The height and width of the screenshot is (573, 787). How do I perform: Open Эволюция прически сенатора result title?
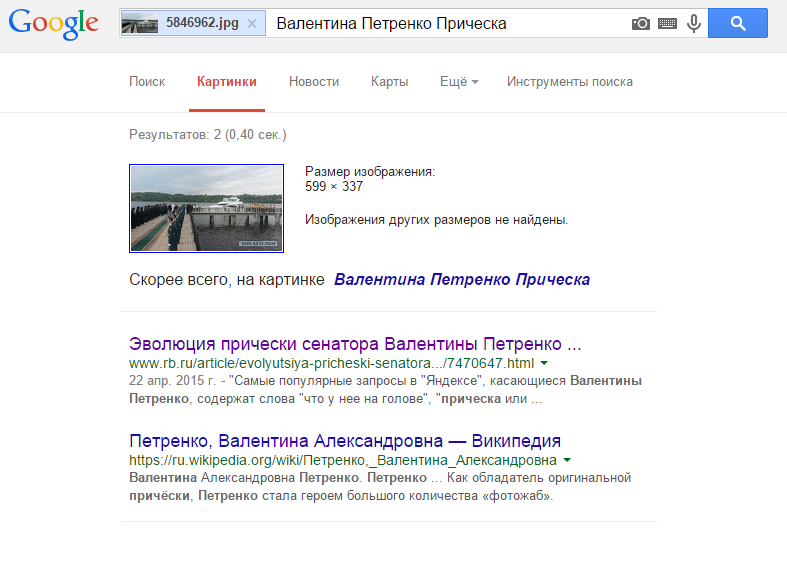point(355,344)
